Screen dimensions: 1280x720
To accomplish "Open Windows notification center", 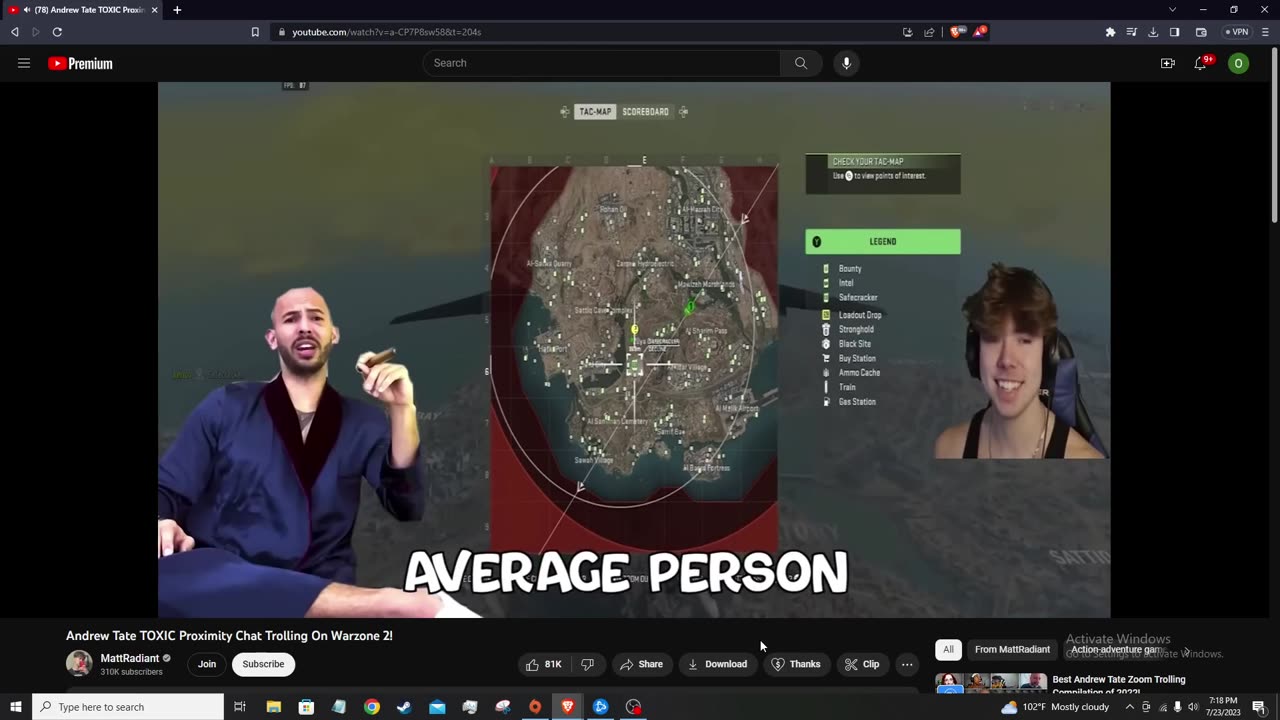I will 1259,707.
